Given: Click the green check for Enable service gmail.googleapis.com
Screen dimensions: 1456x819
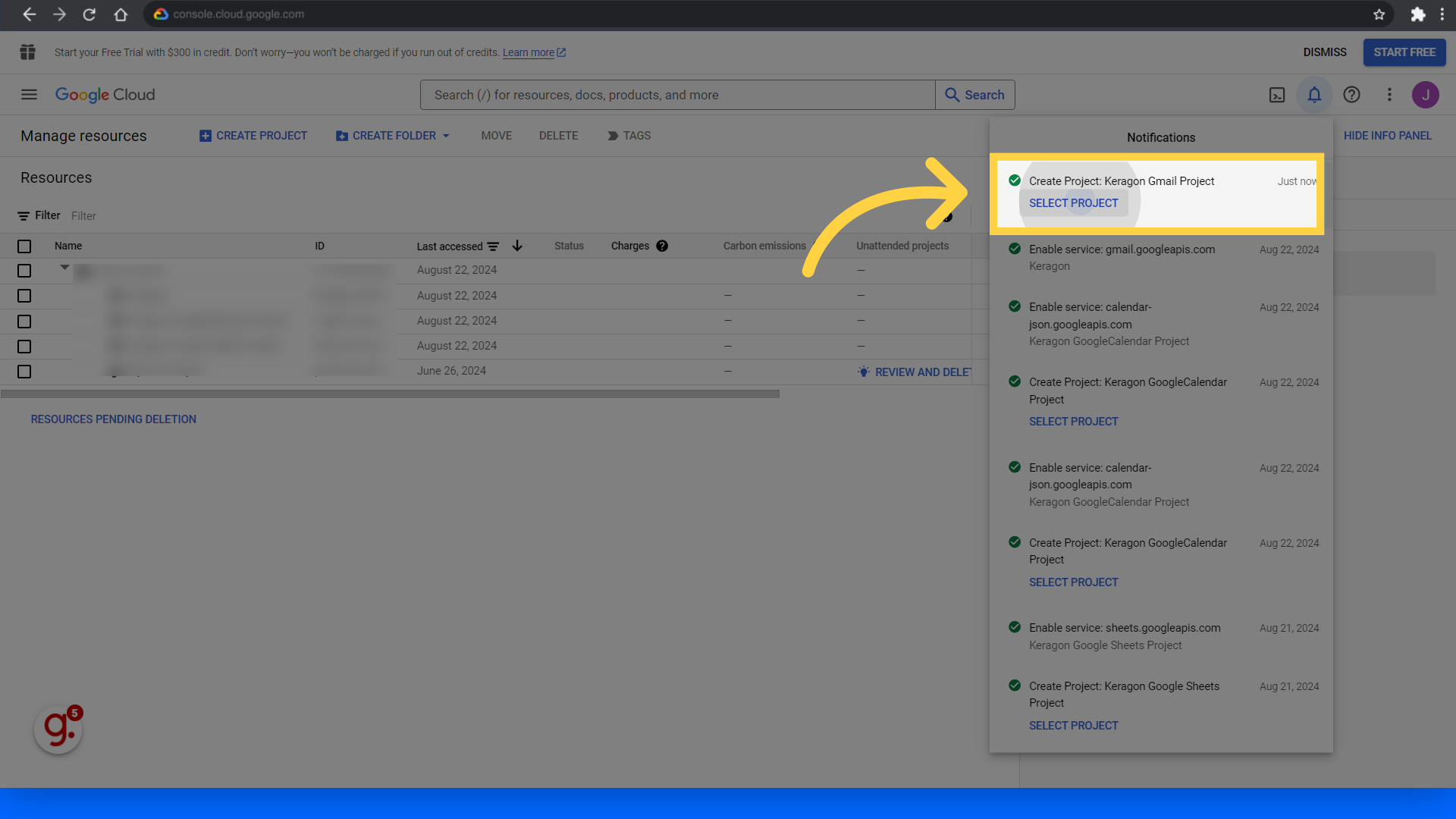Looking at the screenshot, I should click(x=1015, y=249).
